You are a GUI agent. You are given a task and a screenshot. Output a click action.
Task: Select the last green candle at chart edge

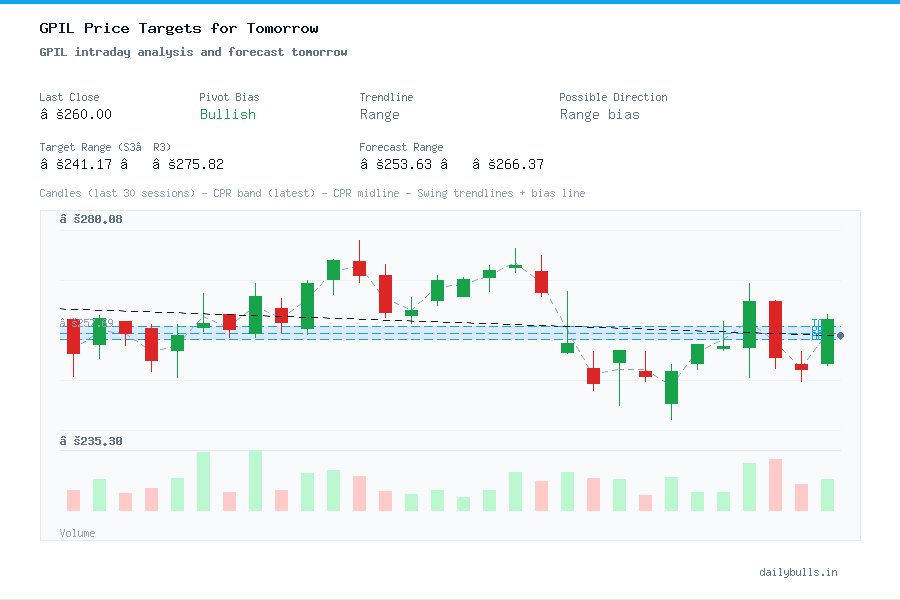[827, 340]
